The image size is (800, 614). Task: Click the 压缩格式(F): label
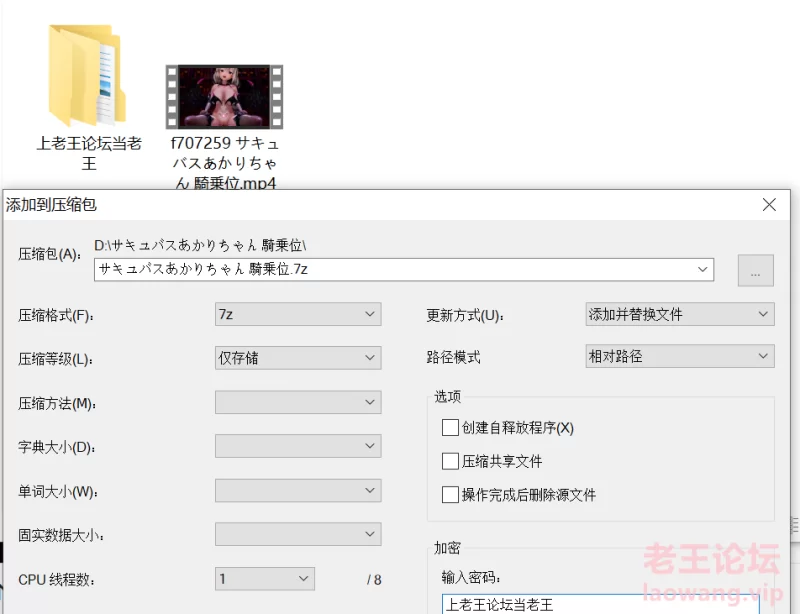coord(56,315)
